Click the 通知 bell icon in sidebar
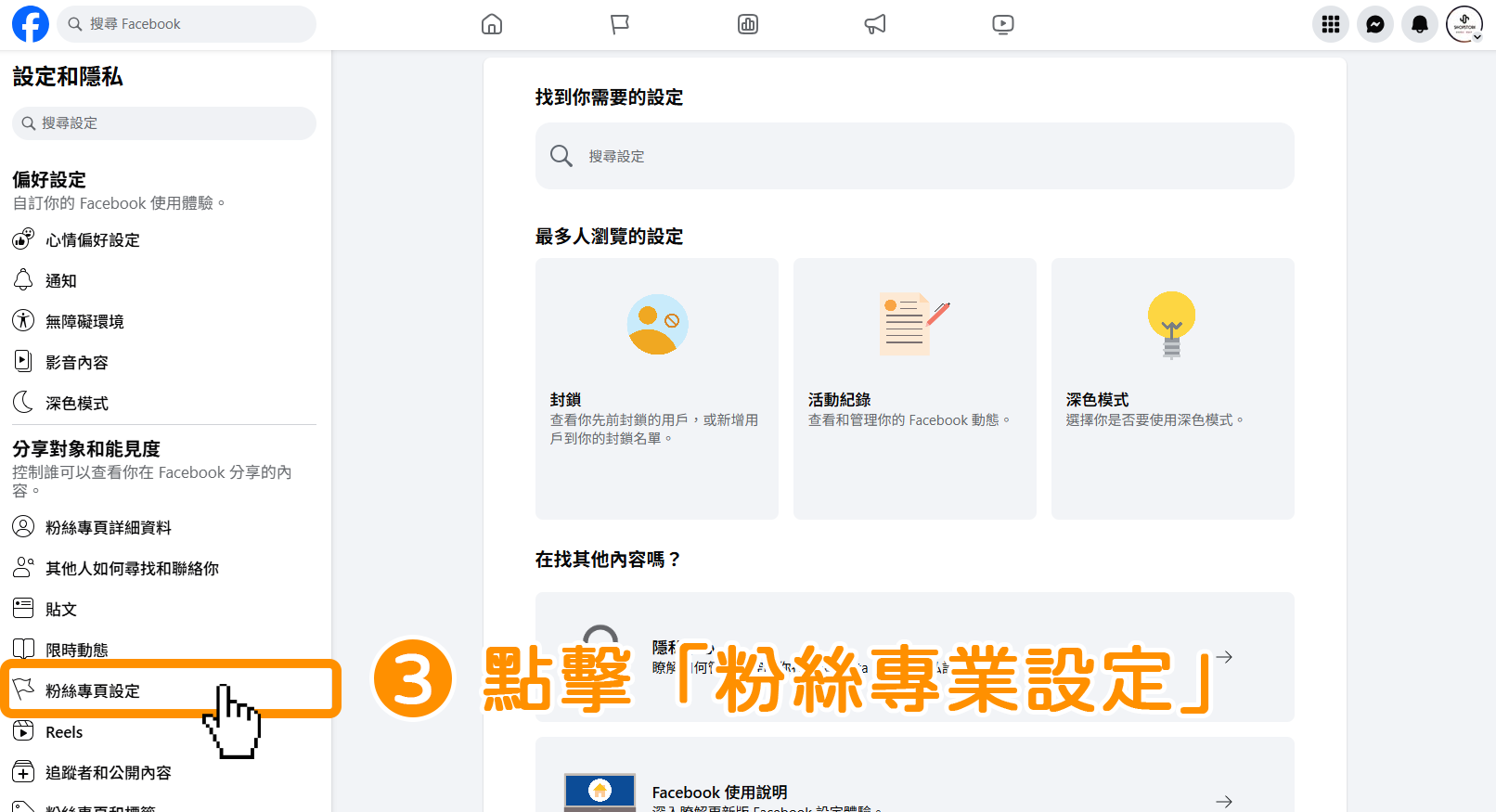The height and width of the screenshot is (812, 1496). (x=23, y=279)
